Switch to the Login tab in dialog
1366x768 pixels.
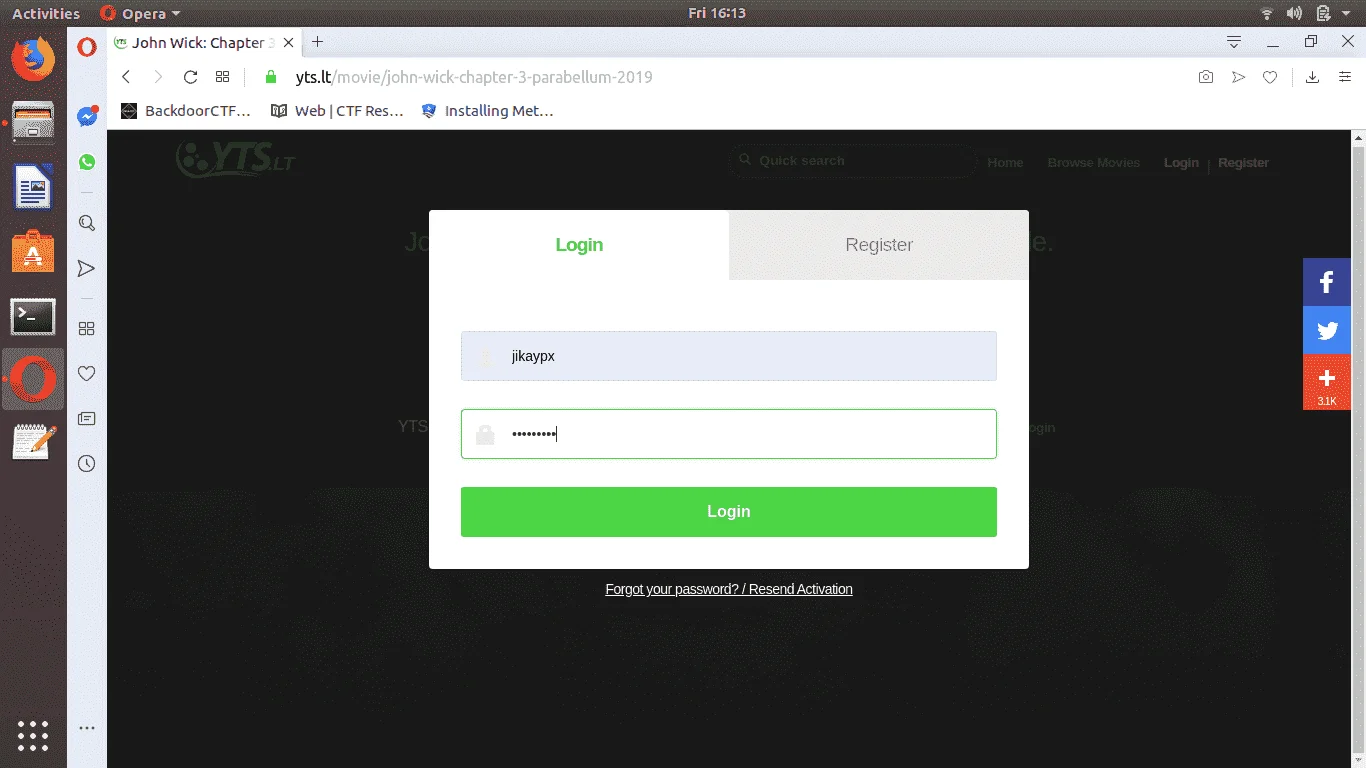pyautogui.click(x=579, y=245)
